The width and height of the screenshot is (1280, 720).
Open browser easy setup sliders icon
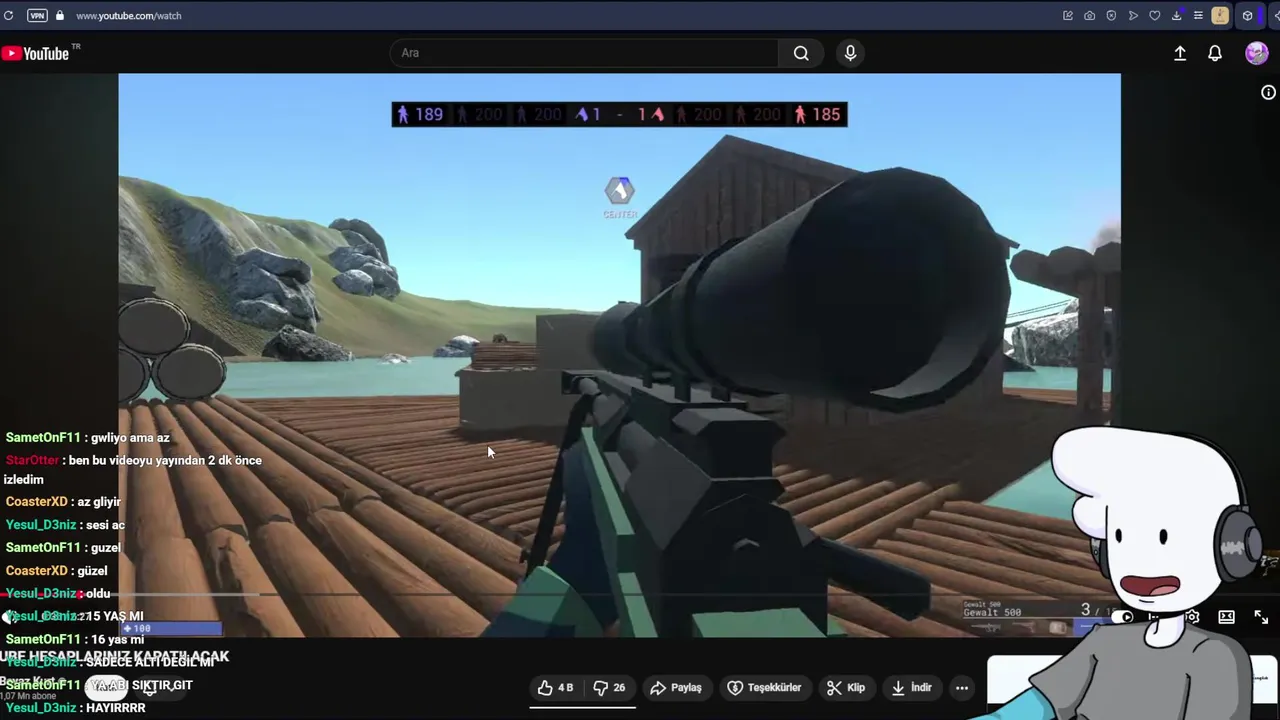tap(1198, 15)
